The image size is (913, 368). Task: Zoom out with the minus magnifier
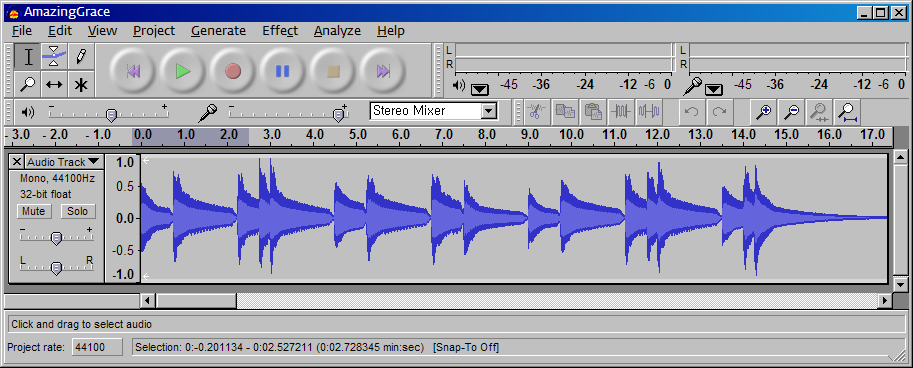[791, 112]
